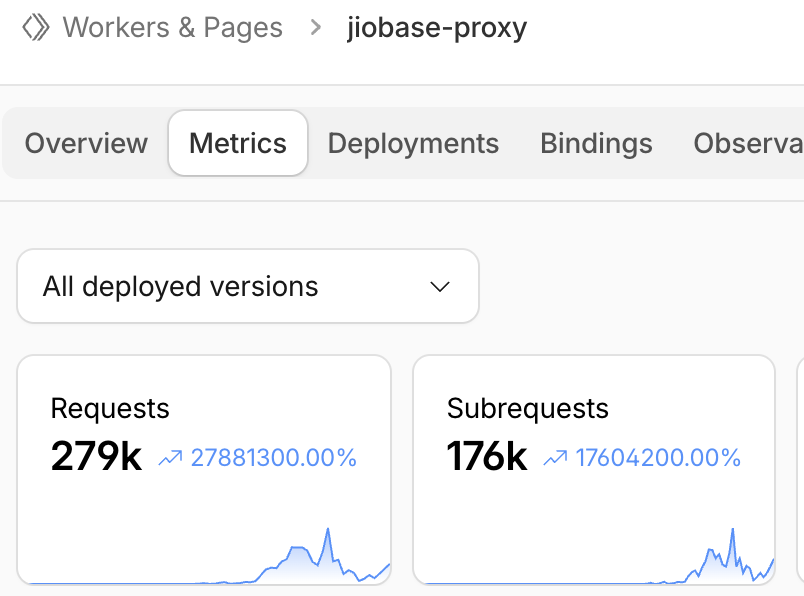Click the breadcrumb chevron separator

pyautogui.click(x=316, y=27)
